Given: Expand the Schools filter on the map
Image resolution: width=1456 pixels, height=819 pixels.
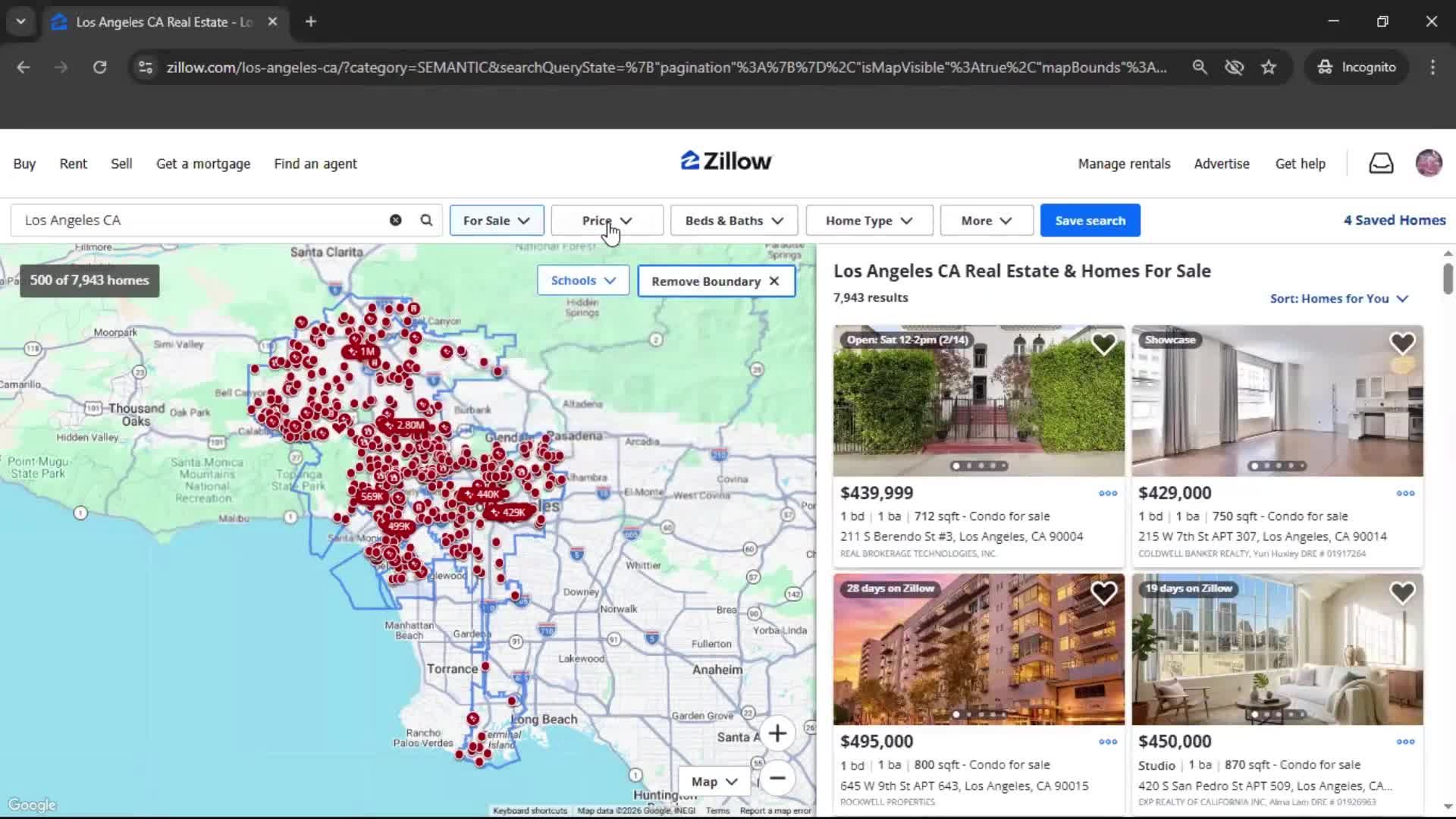Looking at the screenshot, I should pyautogui.click(x=582, y=280).
